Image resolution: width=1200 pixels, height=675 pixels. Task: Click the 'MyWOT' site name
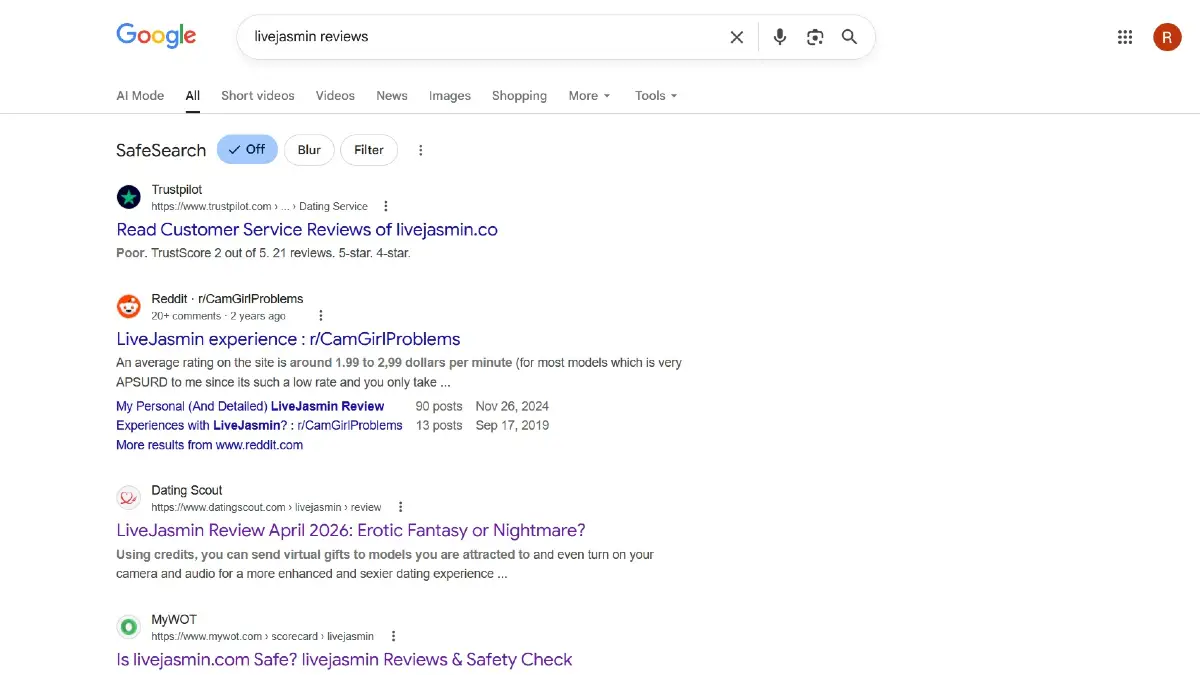(x=174, y=620)
